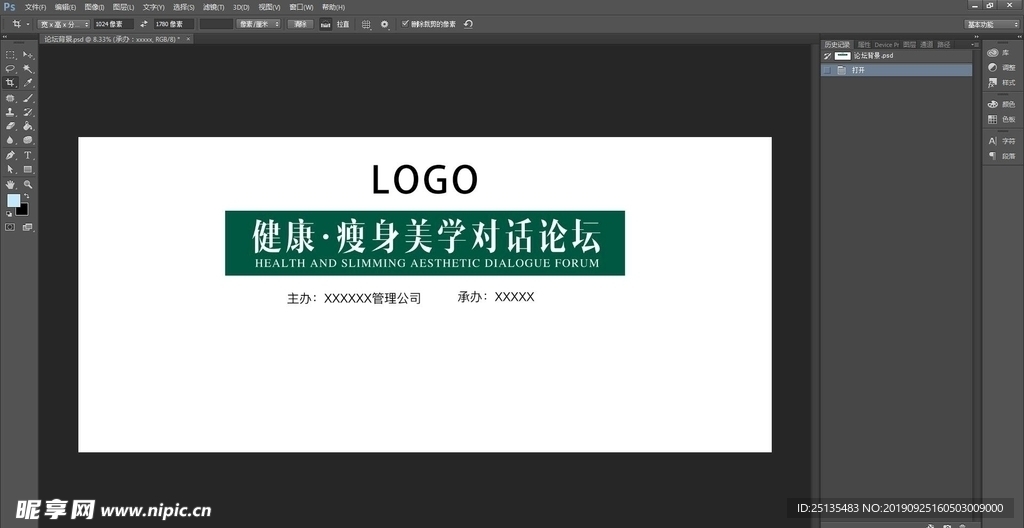1024x528 pixels.
Task: Select the Pen tool
Action: [10, 156]
